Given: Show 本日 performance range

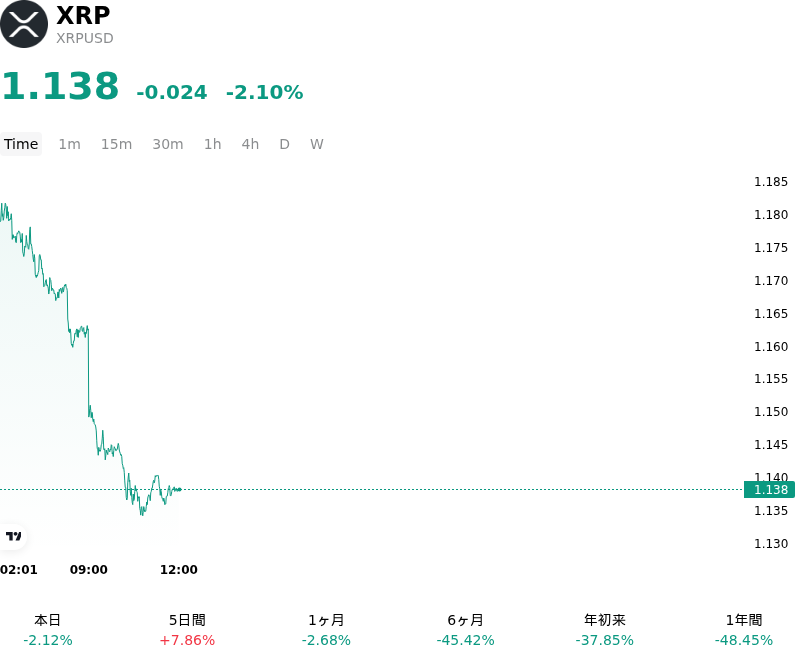Looking at the screenshot, I should pos(48,630).
